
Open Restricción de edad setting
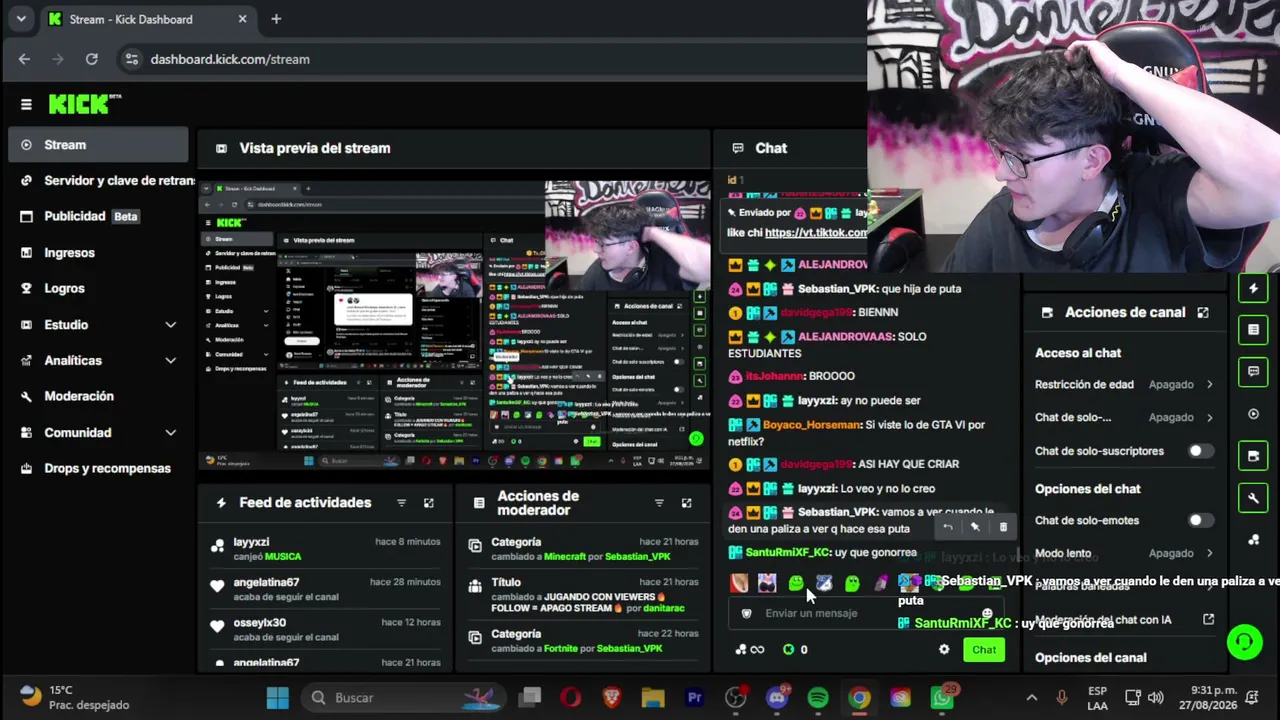pos(1125,384)
